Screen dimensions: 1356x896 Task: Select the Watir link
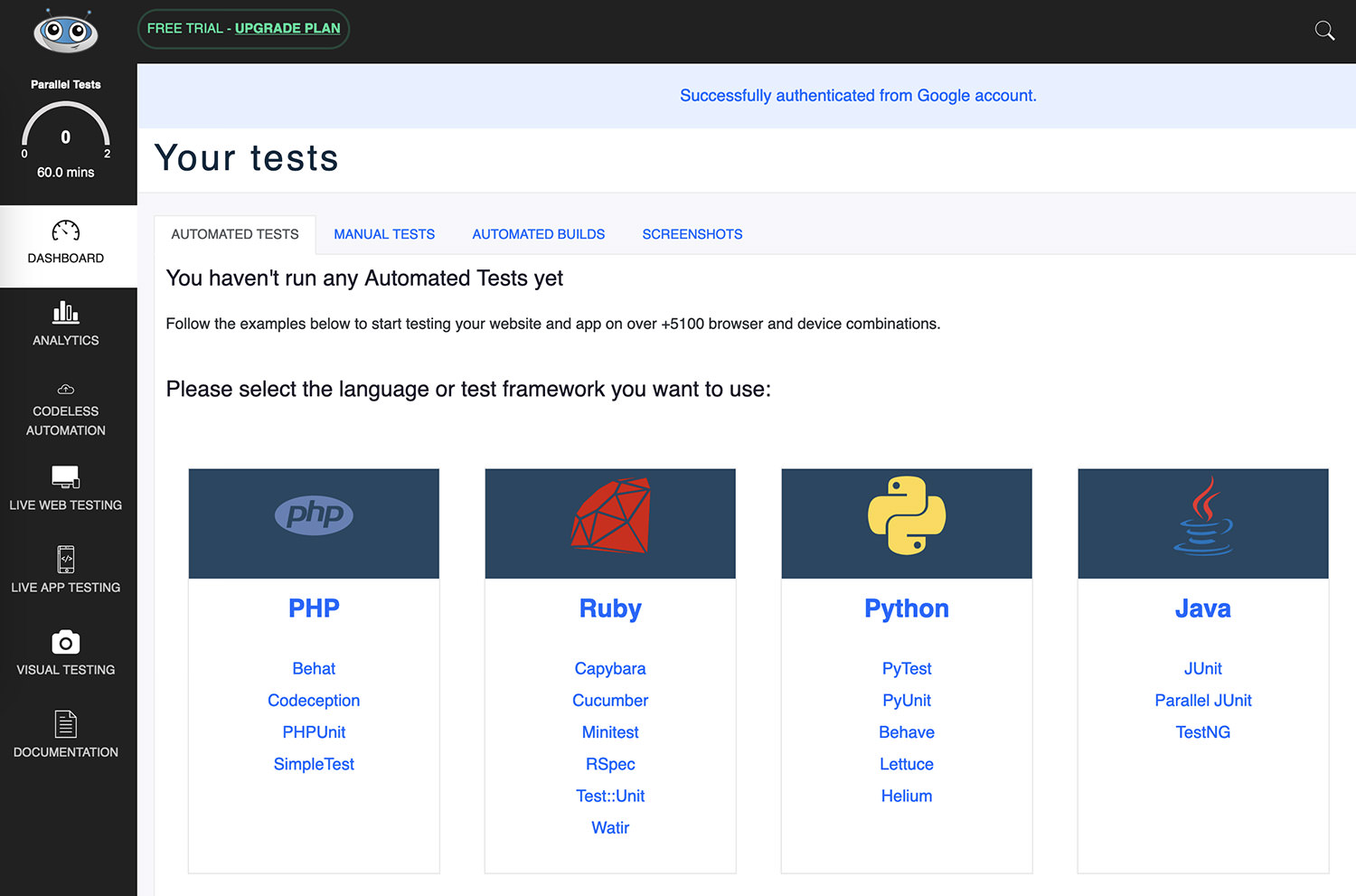click(x=610, y=827)
